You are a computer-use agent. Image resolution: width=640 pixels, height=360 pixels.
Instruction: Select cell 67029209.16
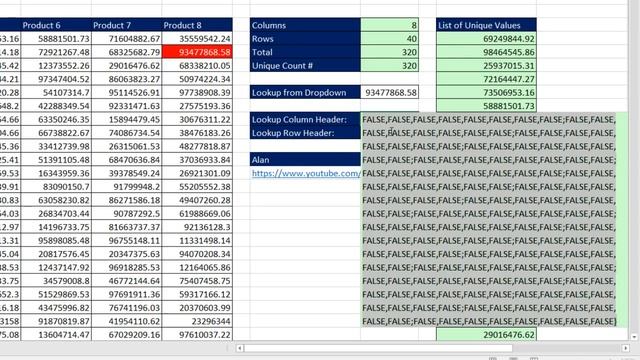click(127, 335)
